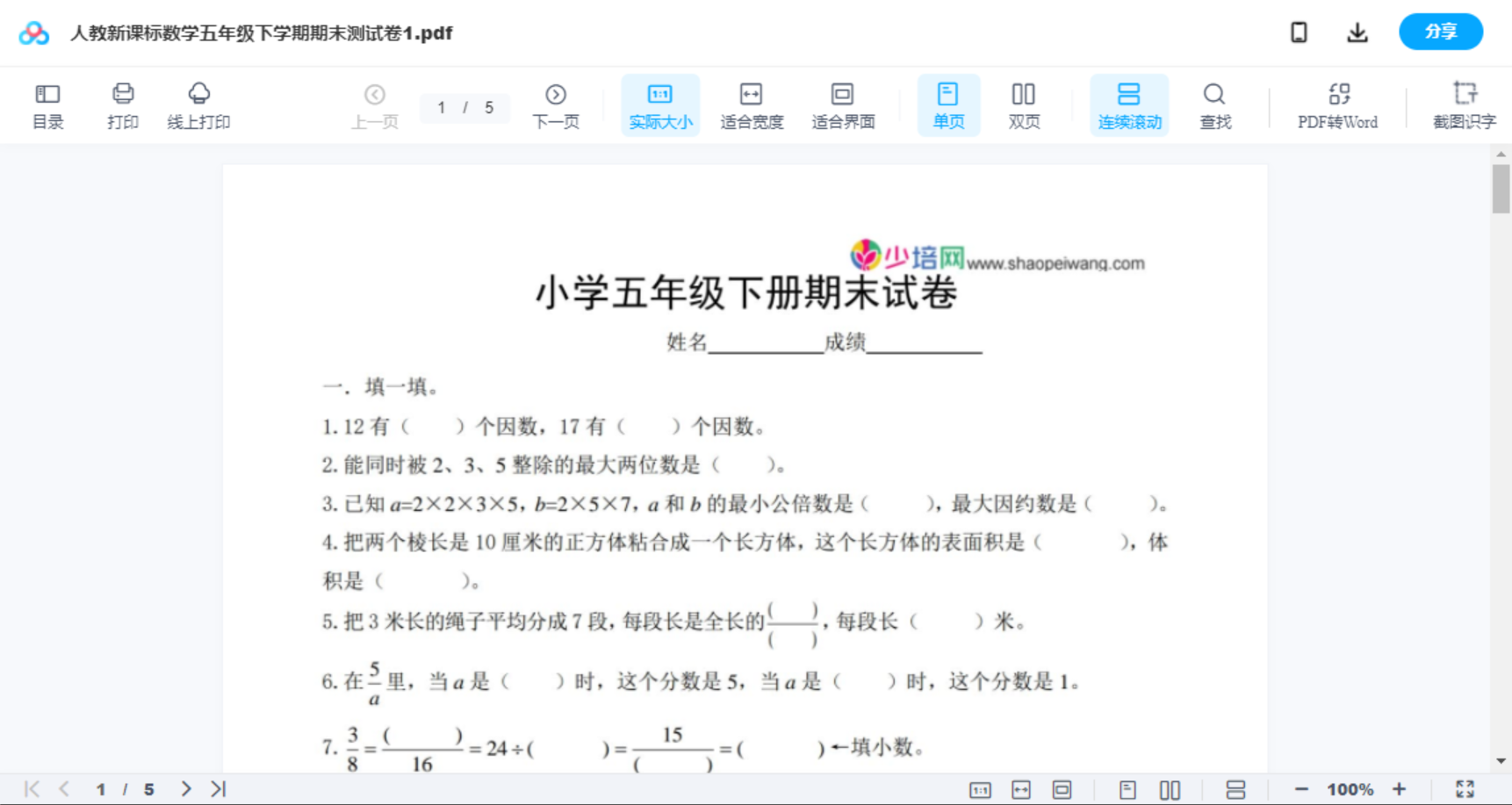Jump to last page via bottom arrow
Viewport: 1512px width, 805px height.
click(x=217, y=787)
